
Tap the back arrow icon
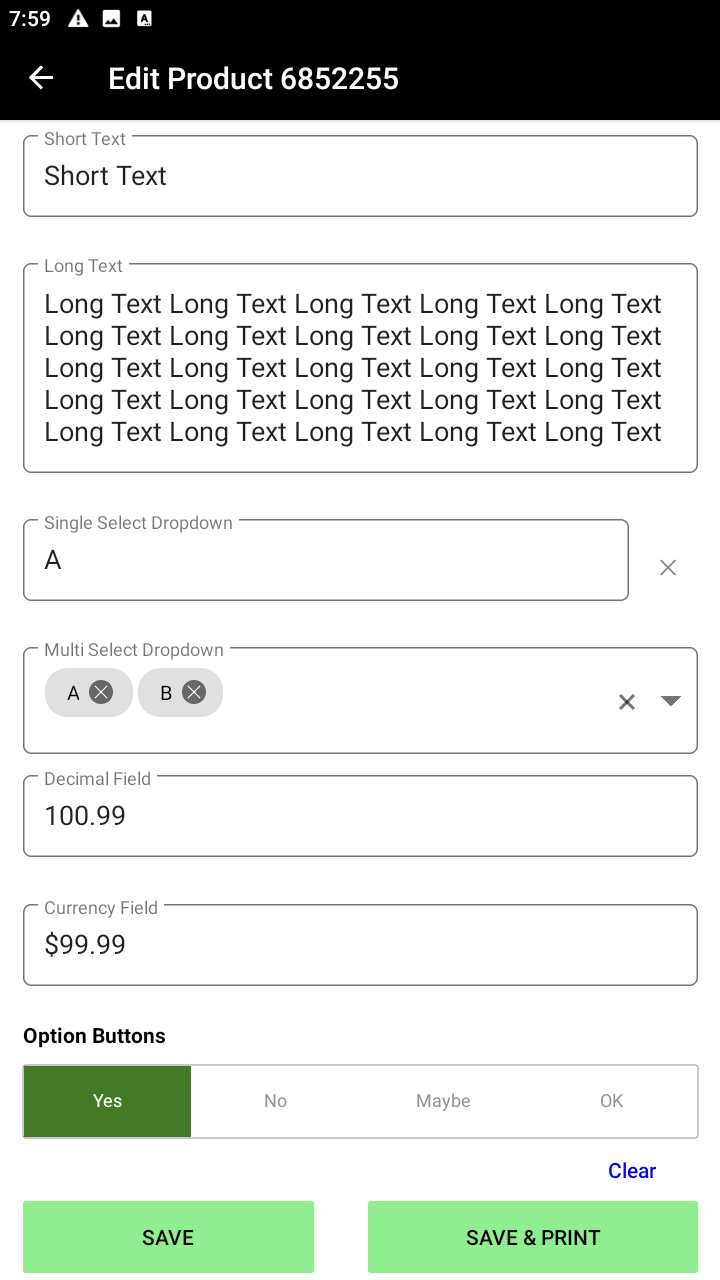[41, 78]
